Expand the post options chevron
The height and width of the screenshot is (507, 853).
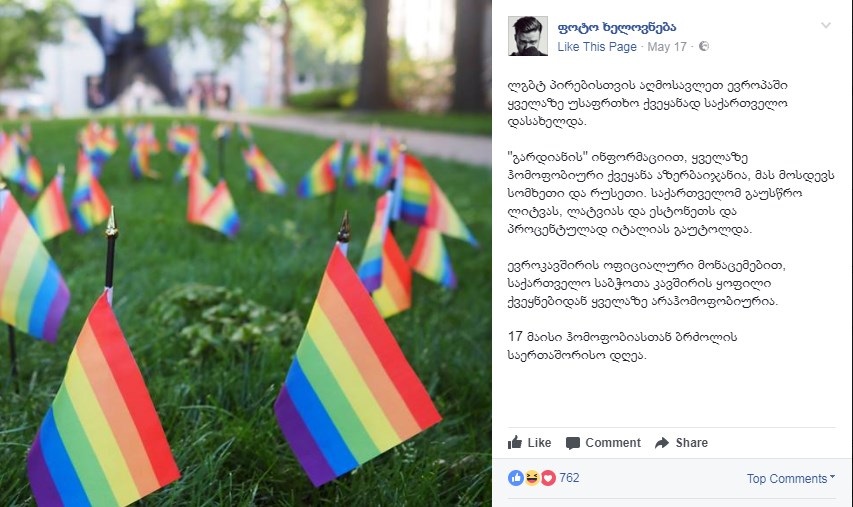[826, 25]
